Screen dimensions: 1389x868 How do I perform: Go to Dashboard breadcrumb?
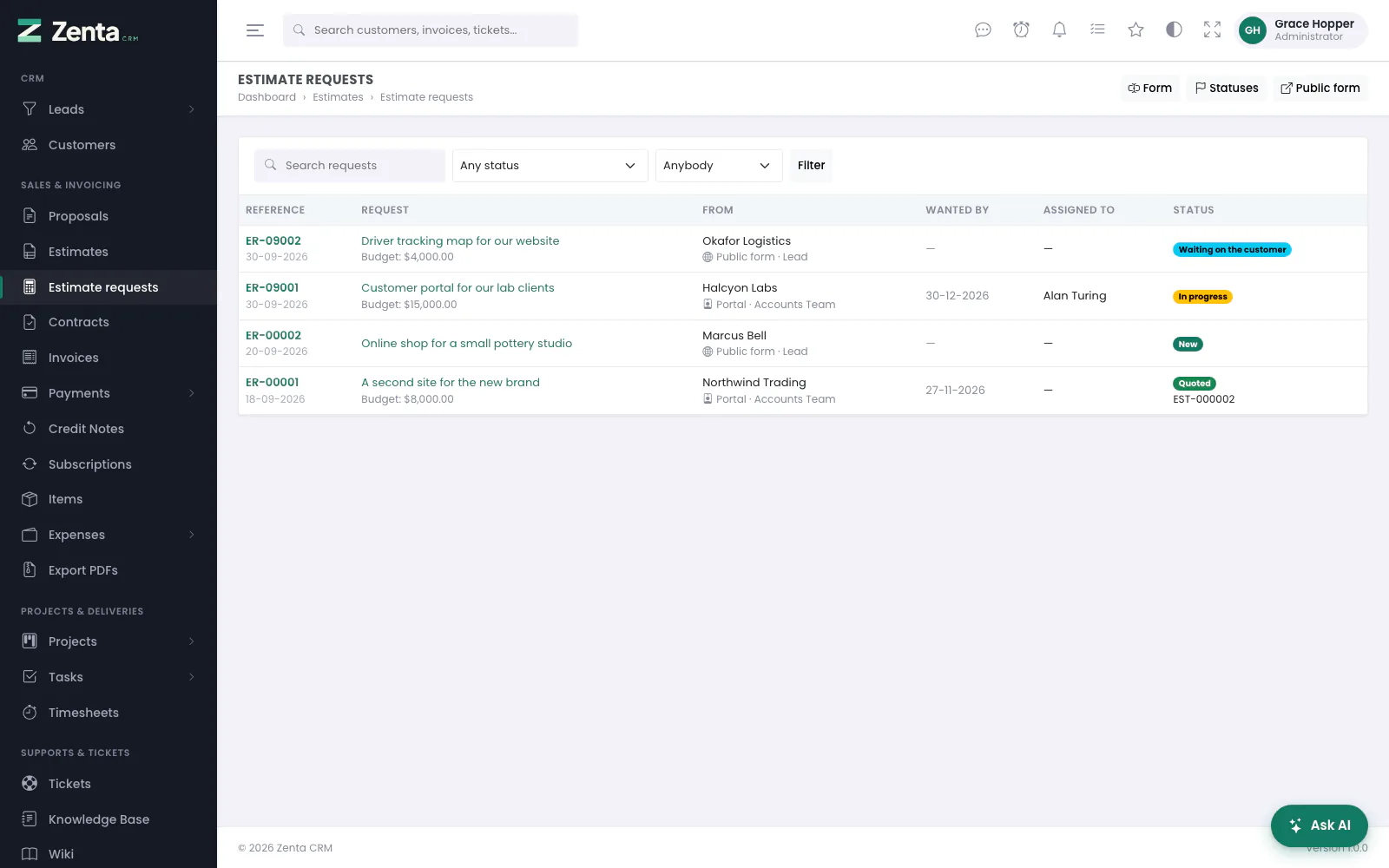click(267, 97)
